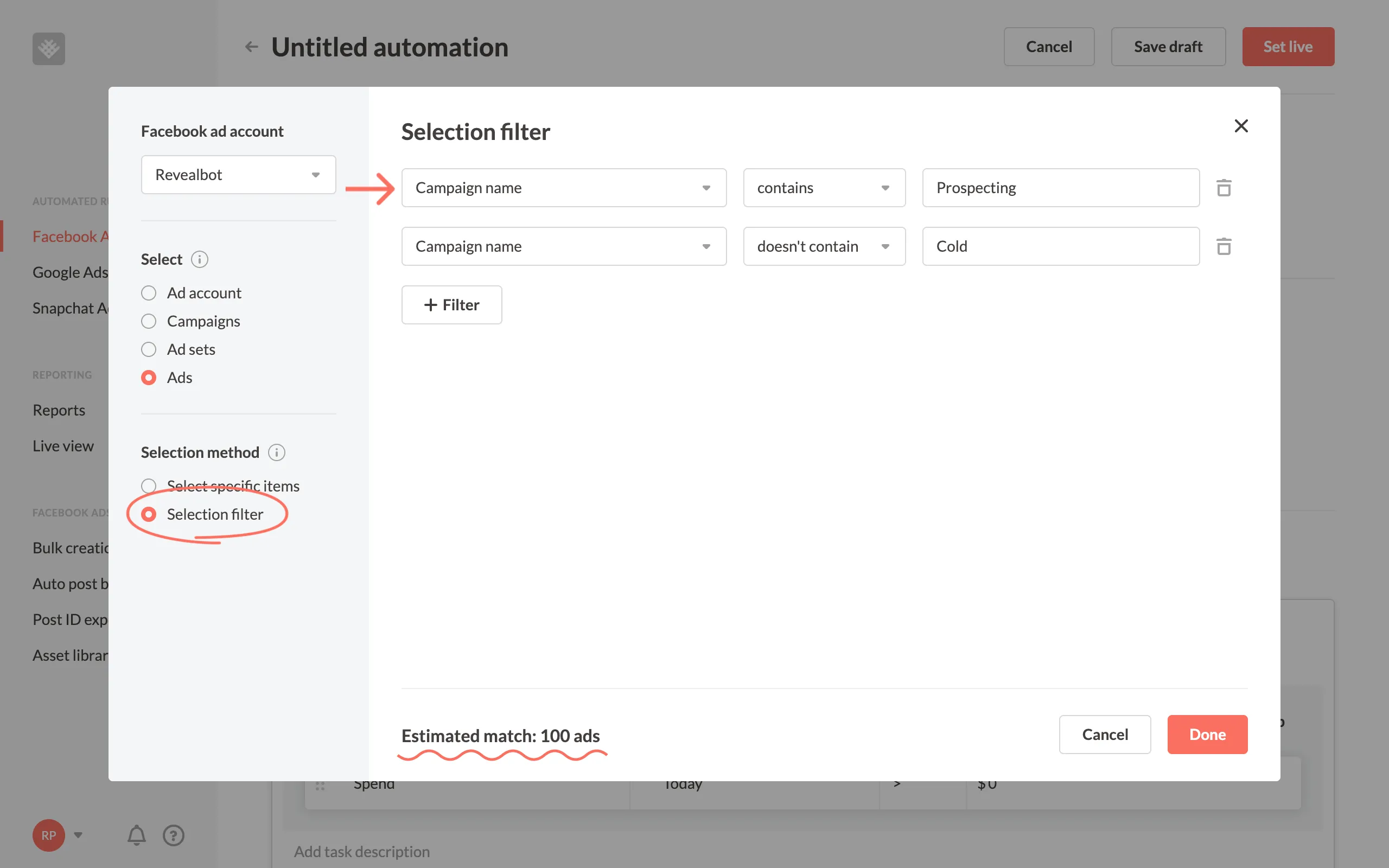The width and height of the screenshot is (1389, 868).
Task: Click the info icon beside Selection method
Action: coord(277,452)
